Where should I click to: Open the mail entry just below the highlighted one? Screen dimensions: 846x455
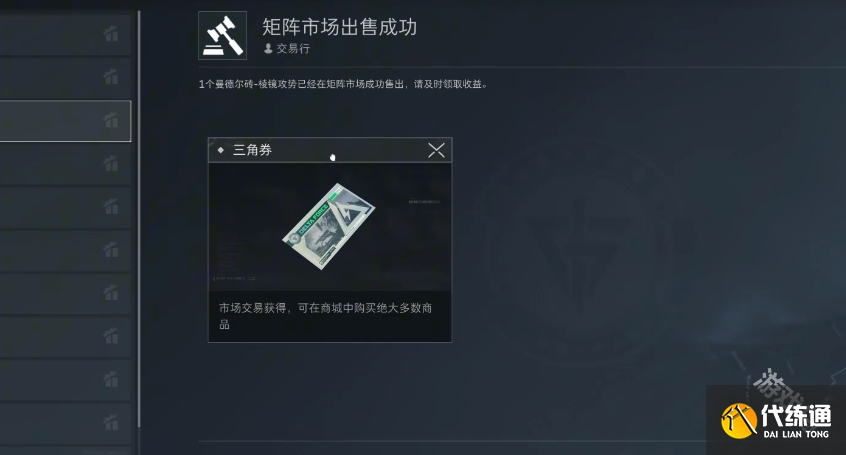(65, 164)
